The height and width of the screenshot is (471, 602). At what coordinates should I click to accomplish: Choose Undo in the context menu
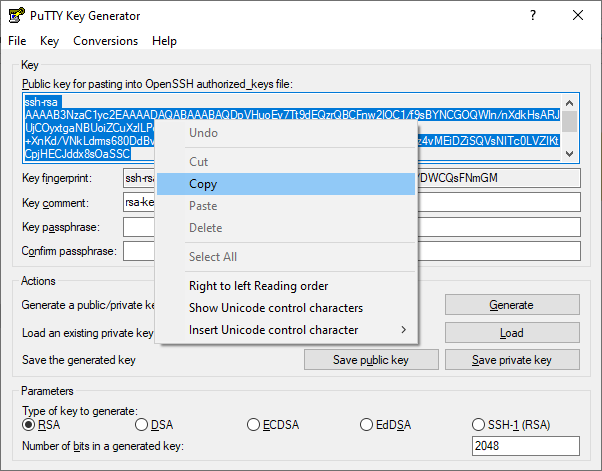(x=286, y=133)
